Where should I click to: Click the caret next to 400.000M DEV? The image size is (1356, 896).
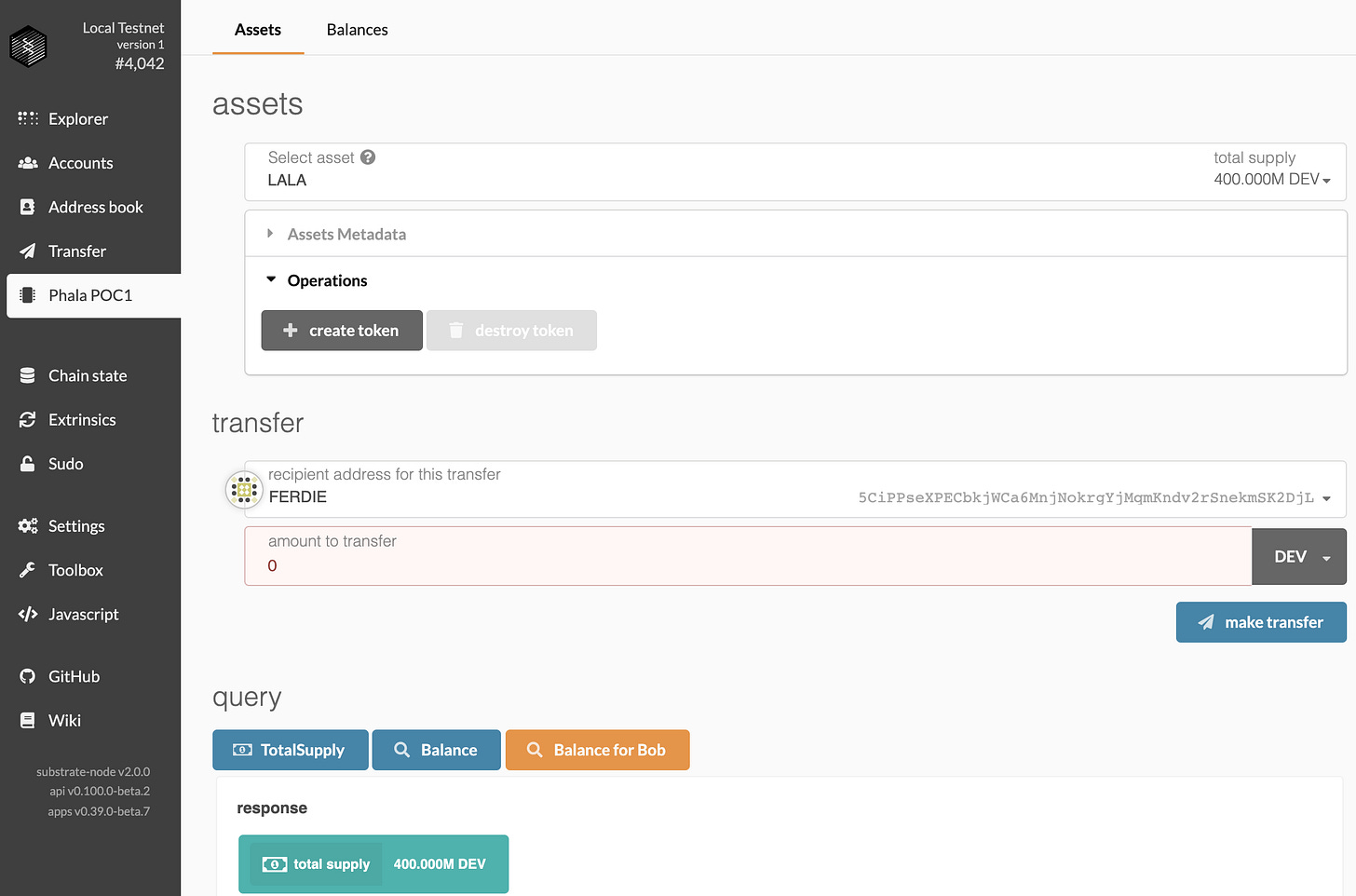coord(1326,181)
